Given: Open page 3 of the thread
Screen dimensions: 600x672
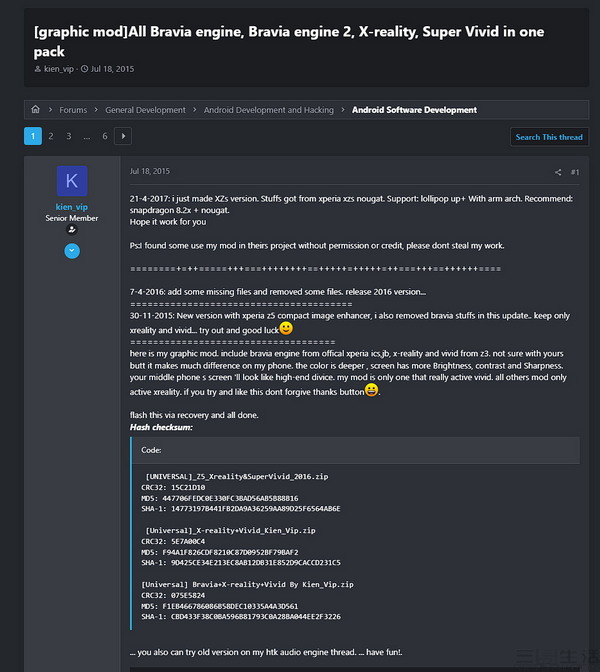Looking at the screenshot, I should click(x=69, y=136).
